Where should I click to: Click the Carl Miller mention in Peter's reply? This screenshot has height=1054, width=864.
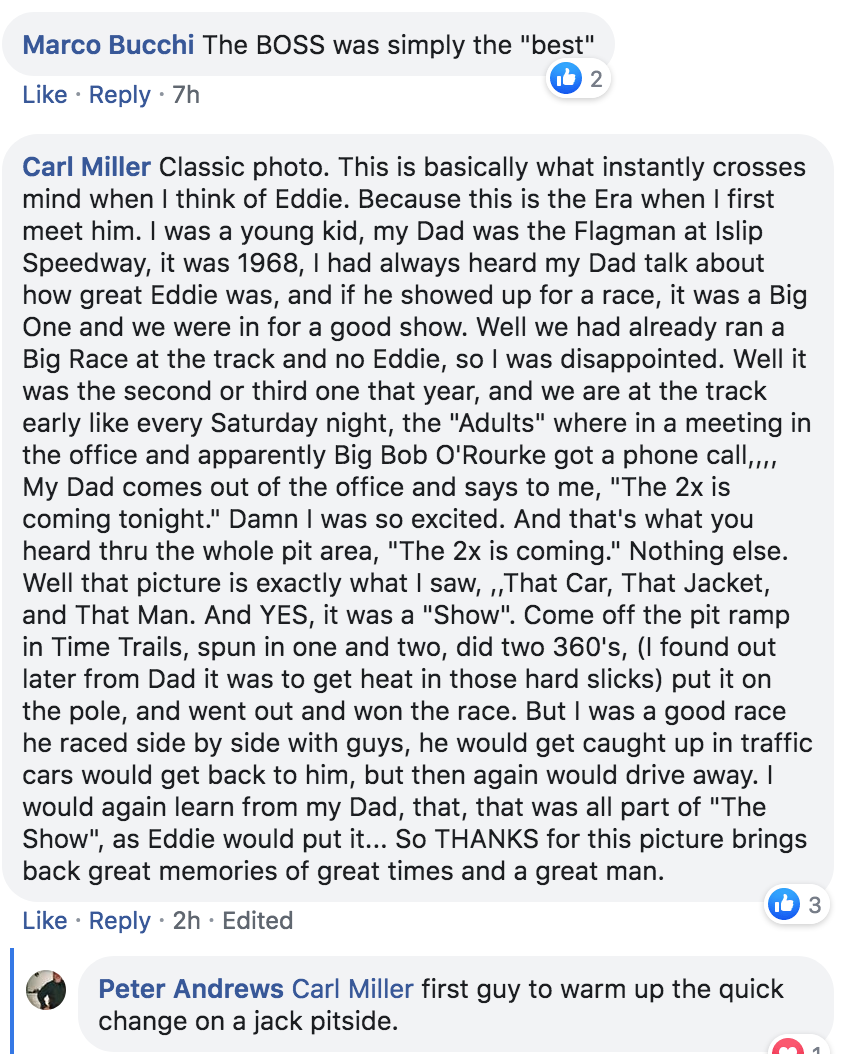353,989
